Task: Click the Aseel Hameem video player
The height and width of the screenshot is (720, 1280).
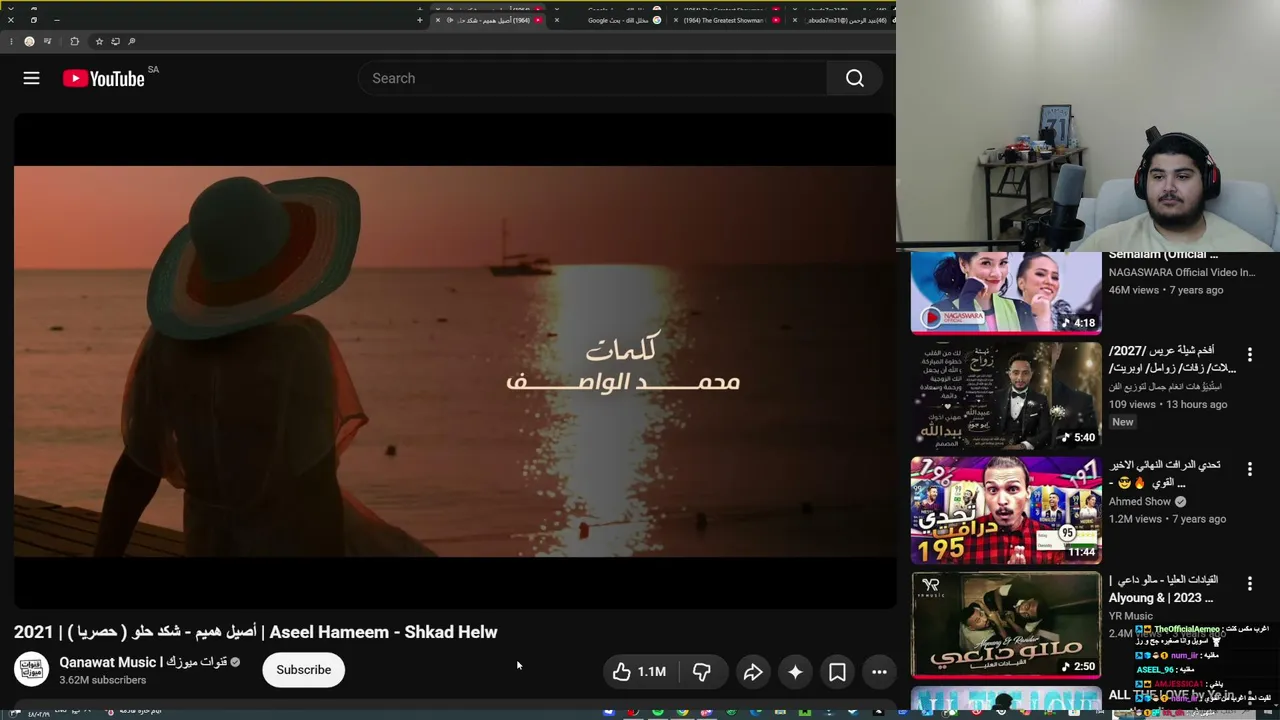Action: click(455, 360)
